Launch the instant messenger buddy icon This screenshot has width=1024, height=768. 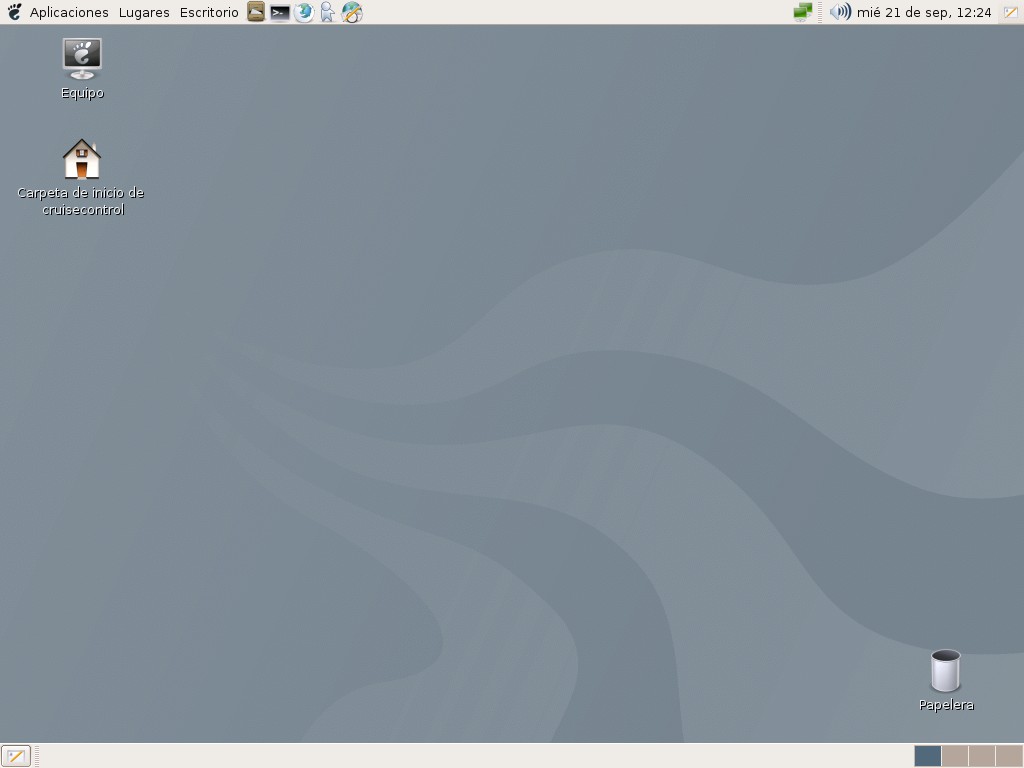click(x=327, y=12)
